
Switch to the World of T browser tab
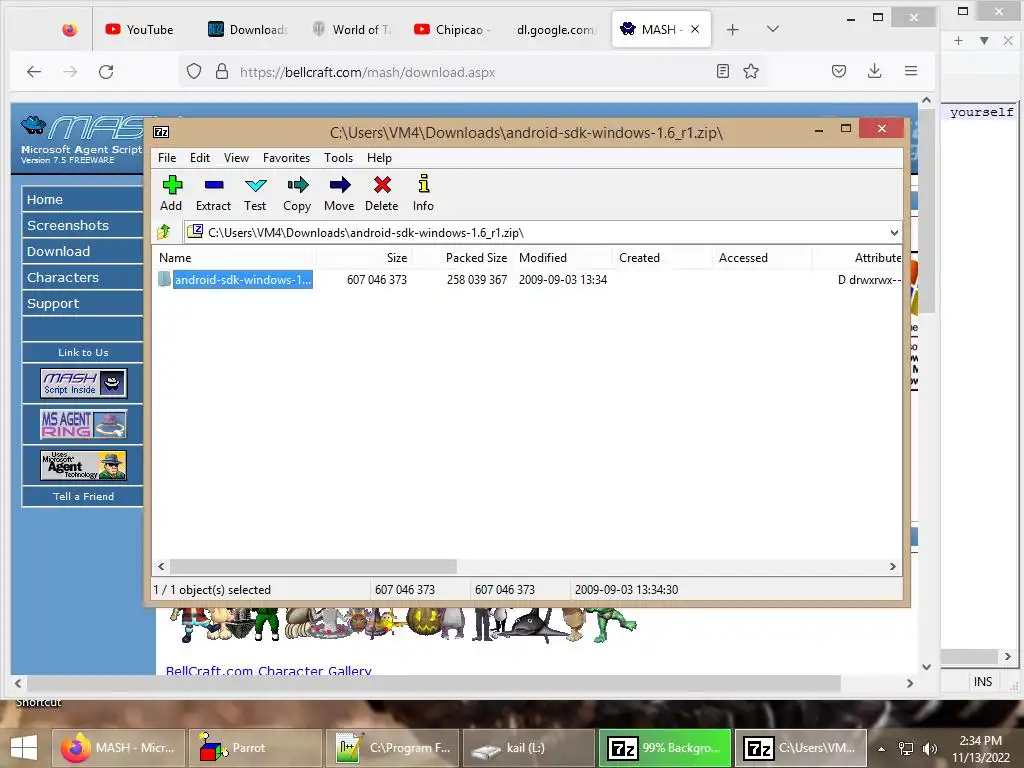pos(353,29)
